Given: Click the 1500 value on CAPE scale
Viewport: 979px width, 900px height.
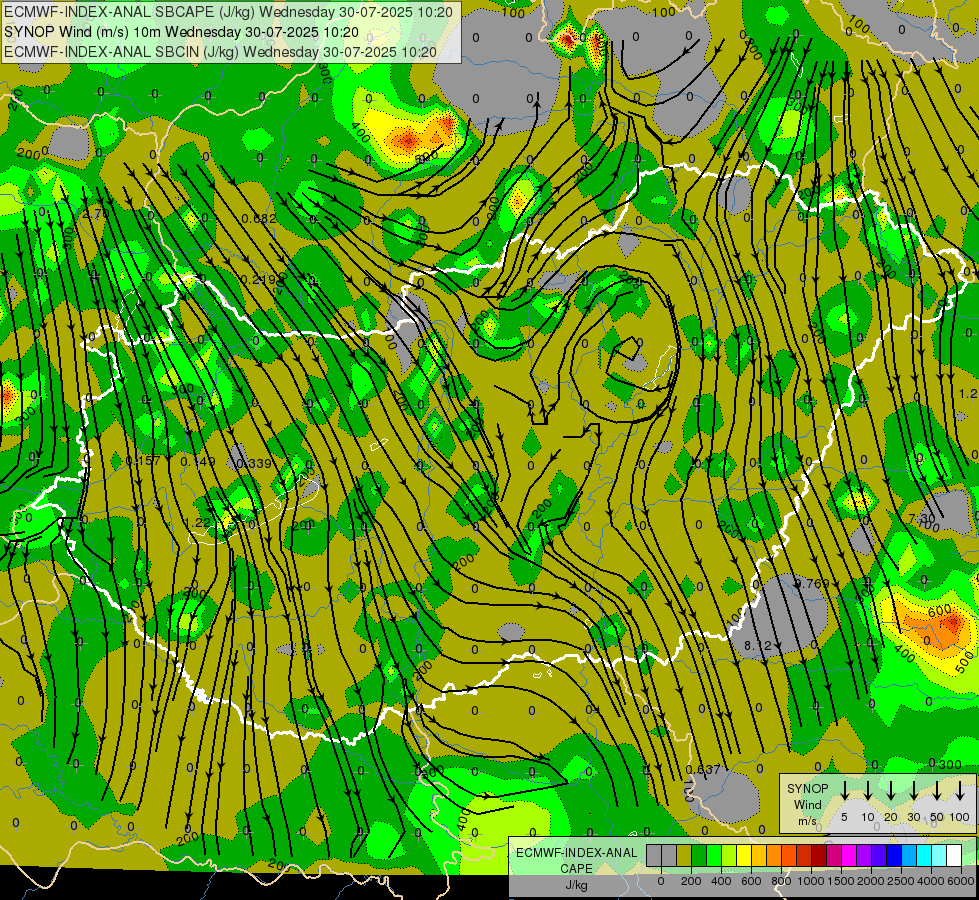Looking at the screenshot, I should pos(841,881).
